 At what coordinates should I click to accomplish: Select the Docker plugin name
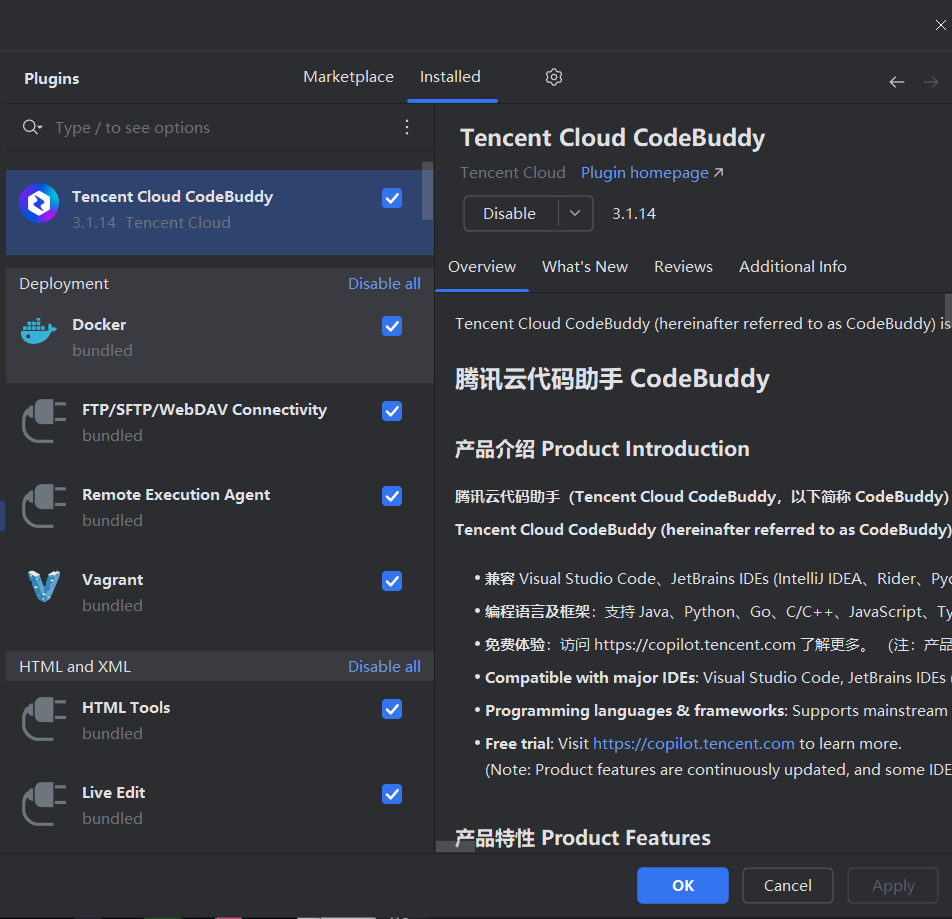coord(99,325)
